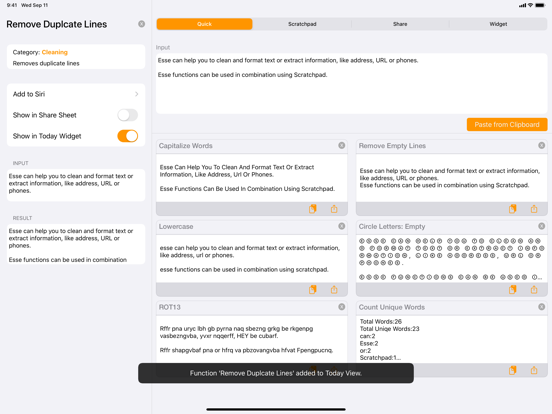Image resolution: width=552 pixels, height=414 pixels.
Task: Click the 'Total Words:26' line
Action: (x=381, y=321)
